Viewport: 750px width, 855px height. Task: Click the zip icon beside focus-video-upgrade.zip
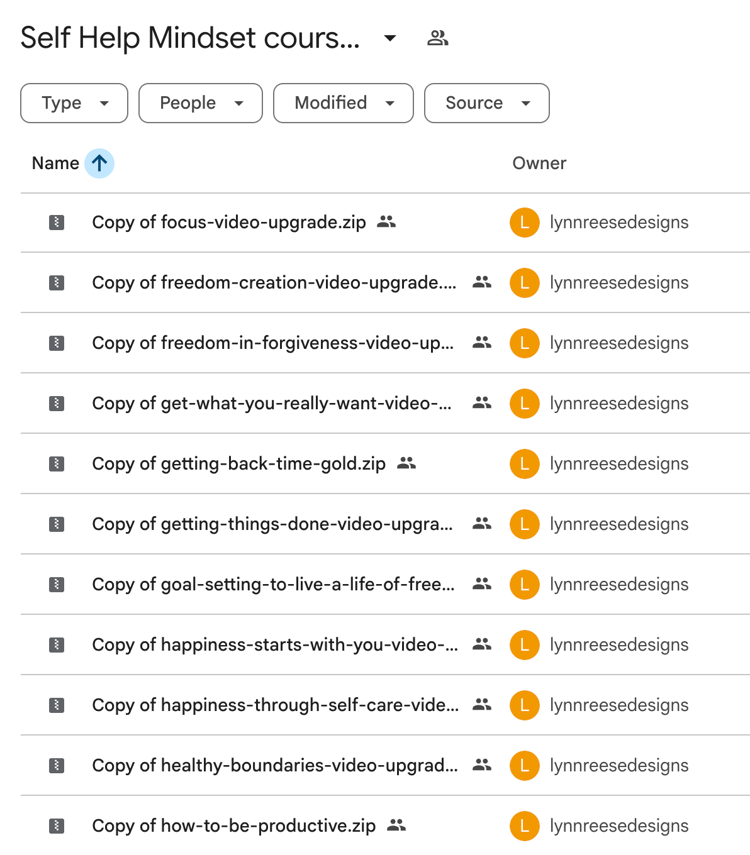[57, 223]
